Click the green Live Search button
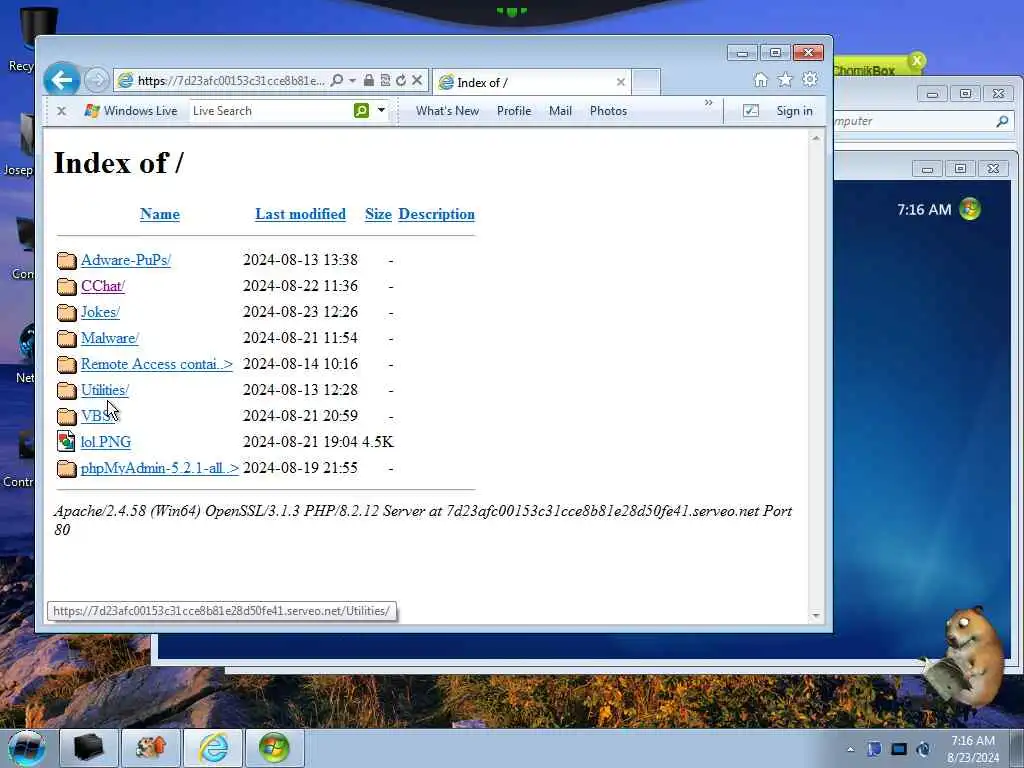This screenshot has height=768, width=1024. click(x=361, y=111)
